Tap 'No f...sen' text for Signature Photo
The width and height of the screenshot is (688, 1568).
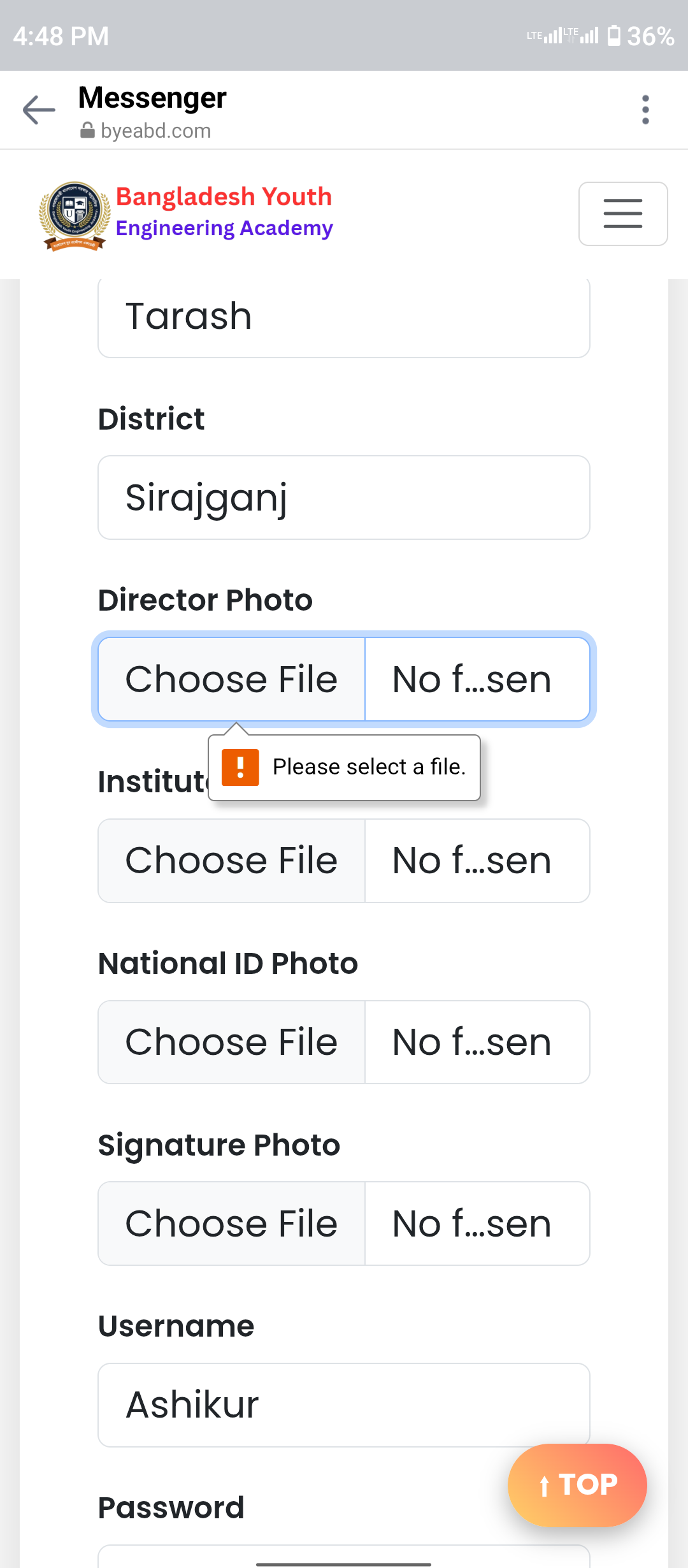472,1224
